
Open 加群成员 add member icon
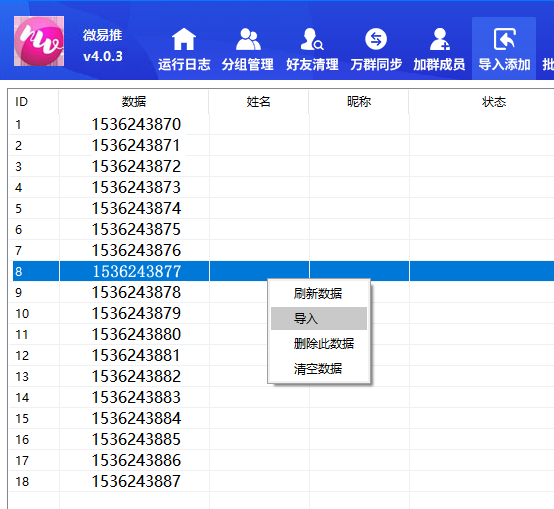tap(440, 39)
